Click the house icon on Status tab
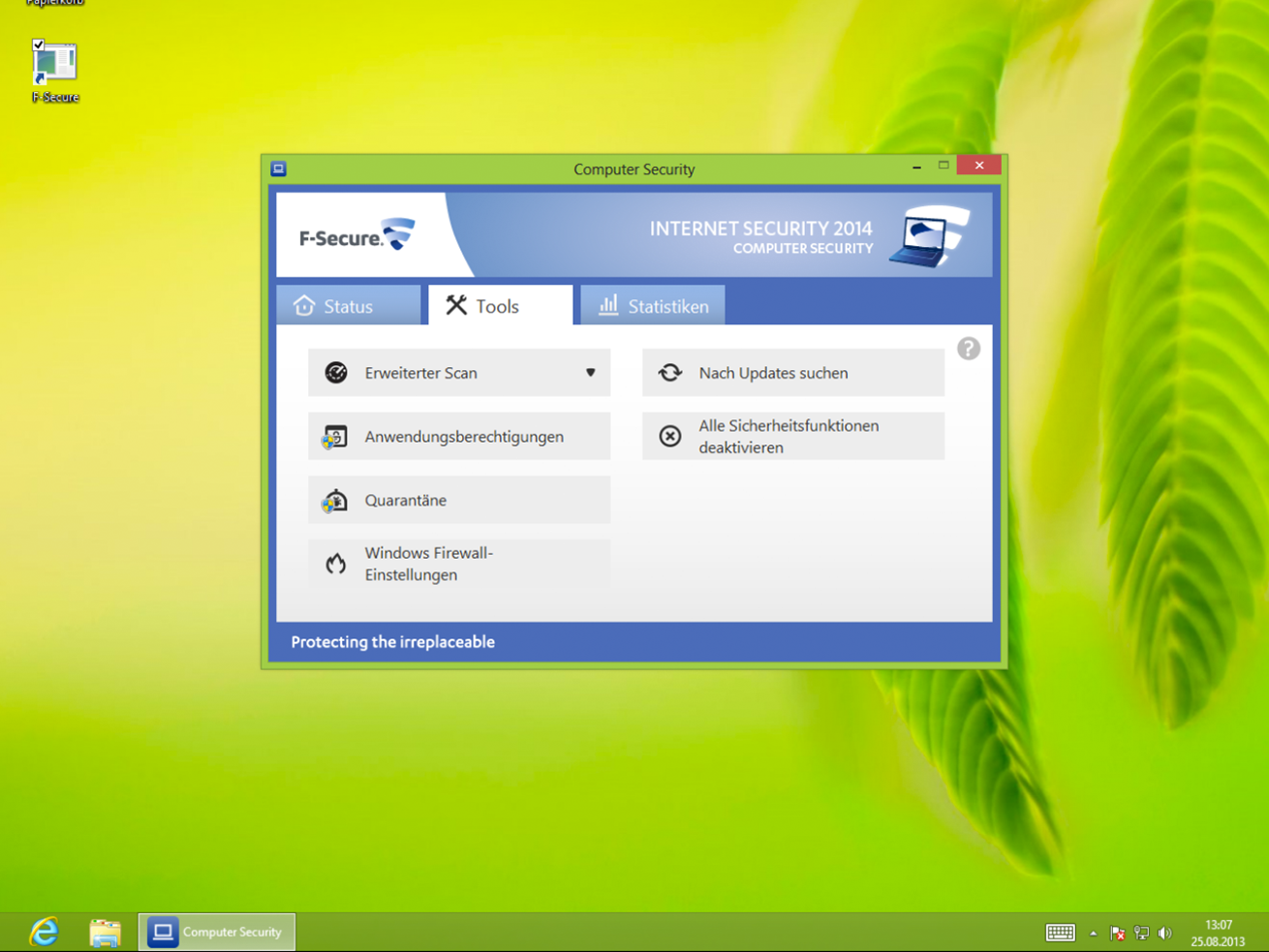Screen dimensions: 1269x952 tap(304, 305)
